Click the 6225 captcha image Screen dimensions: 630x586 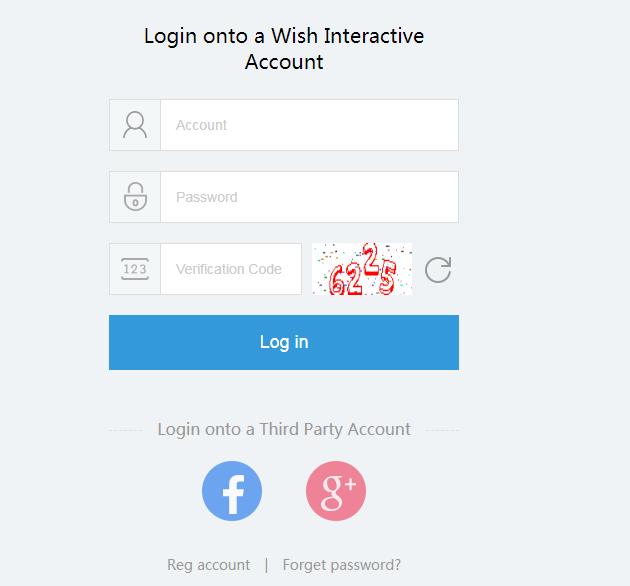pyautogui.click(x=362, y=269)
